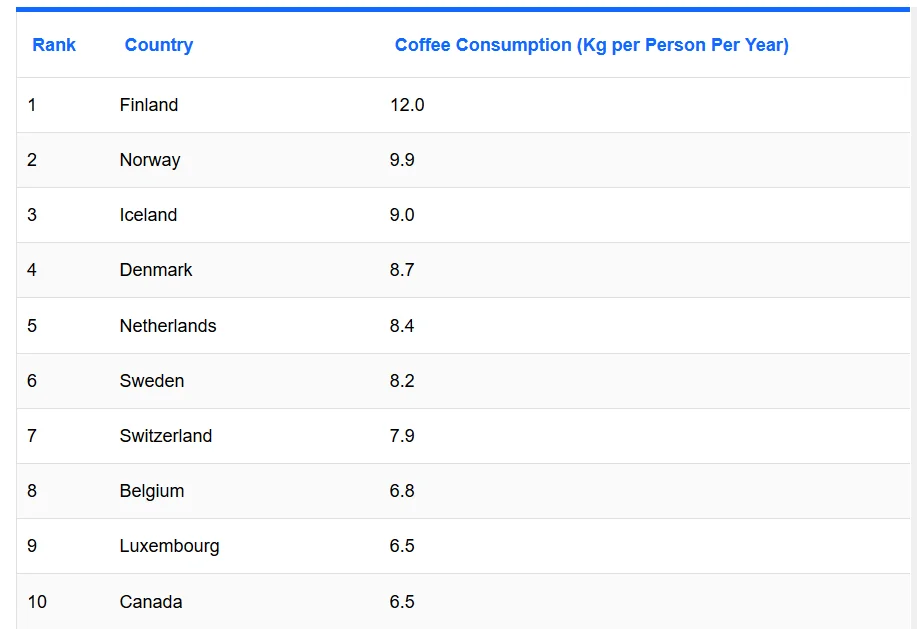917x629 pixels.
Task: Select the Belgium country cell
Action: (151, 491)
